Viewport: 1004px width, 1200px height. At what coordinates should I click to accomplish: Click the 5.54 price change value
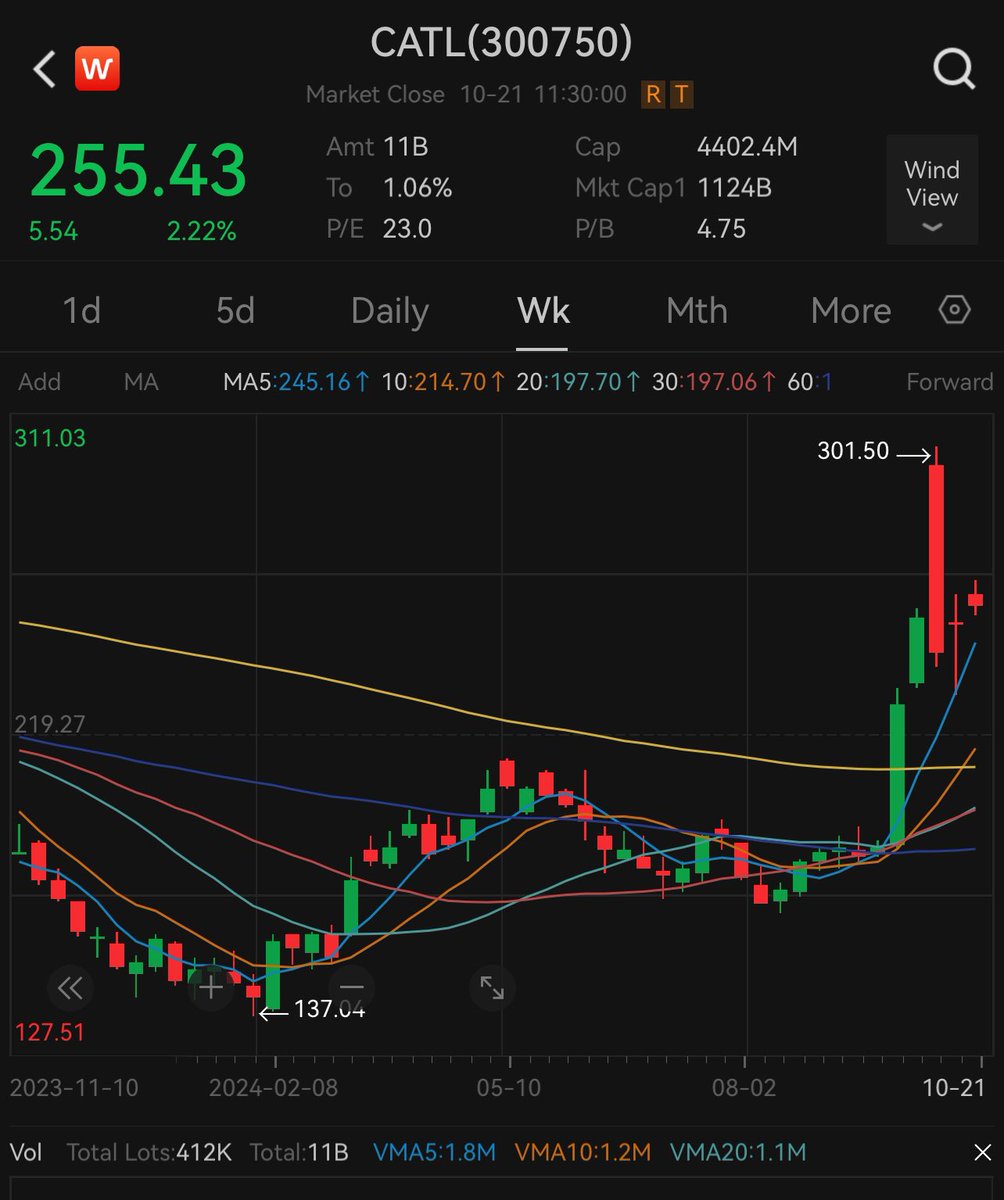point(53,232)
